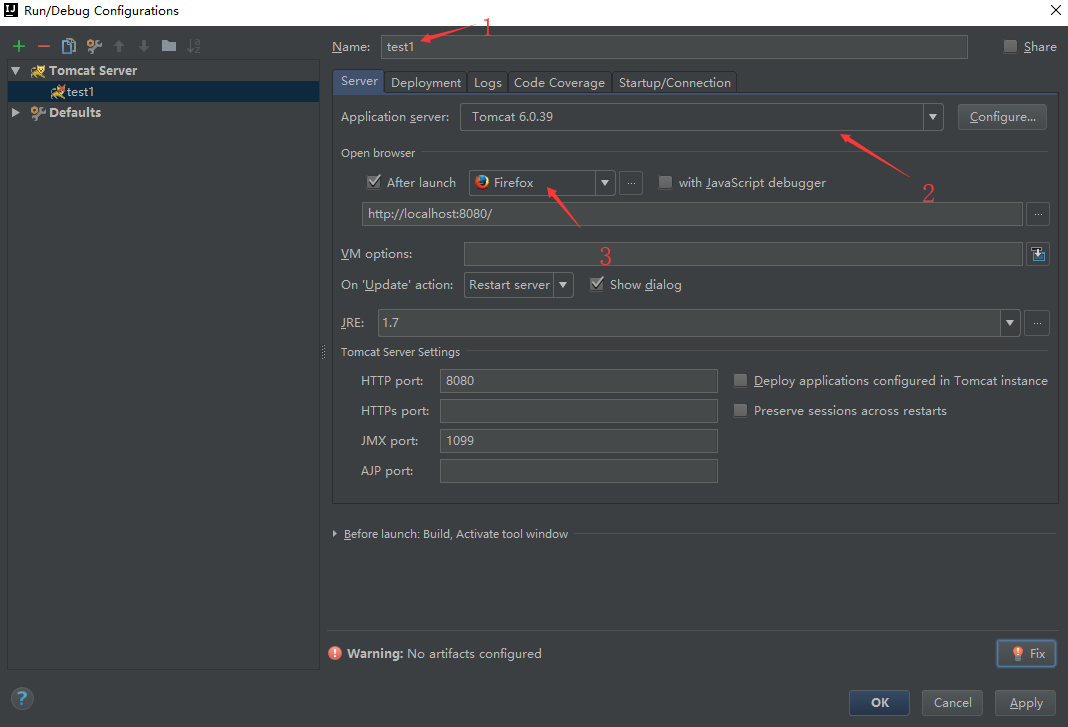Click the Apply button
The width and height of the screenshot is (1068, 727).
(x=1026, y=702)
